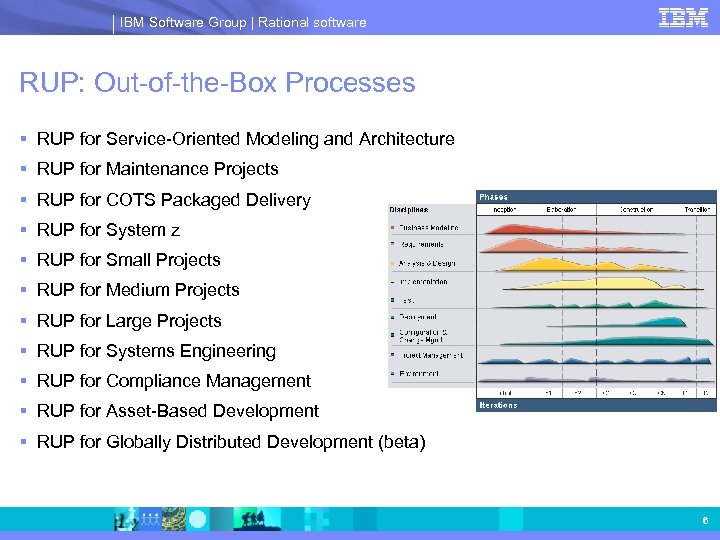This screenshot has width=720, height=540.
Task: Click the IBM logo in the header
Action: 683,18
